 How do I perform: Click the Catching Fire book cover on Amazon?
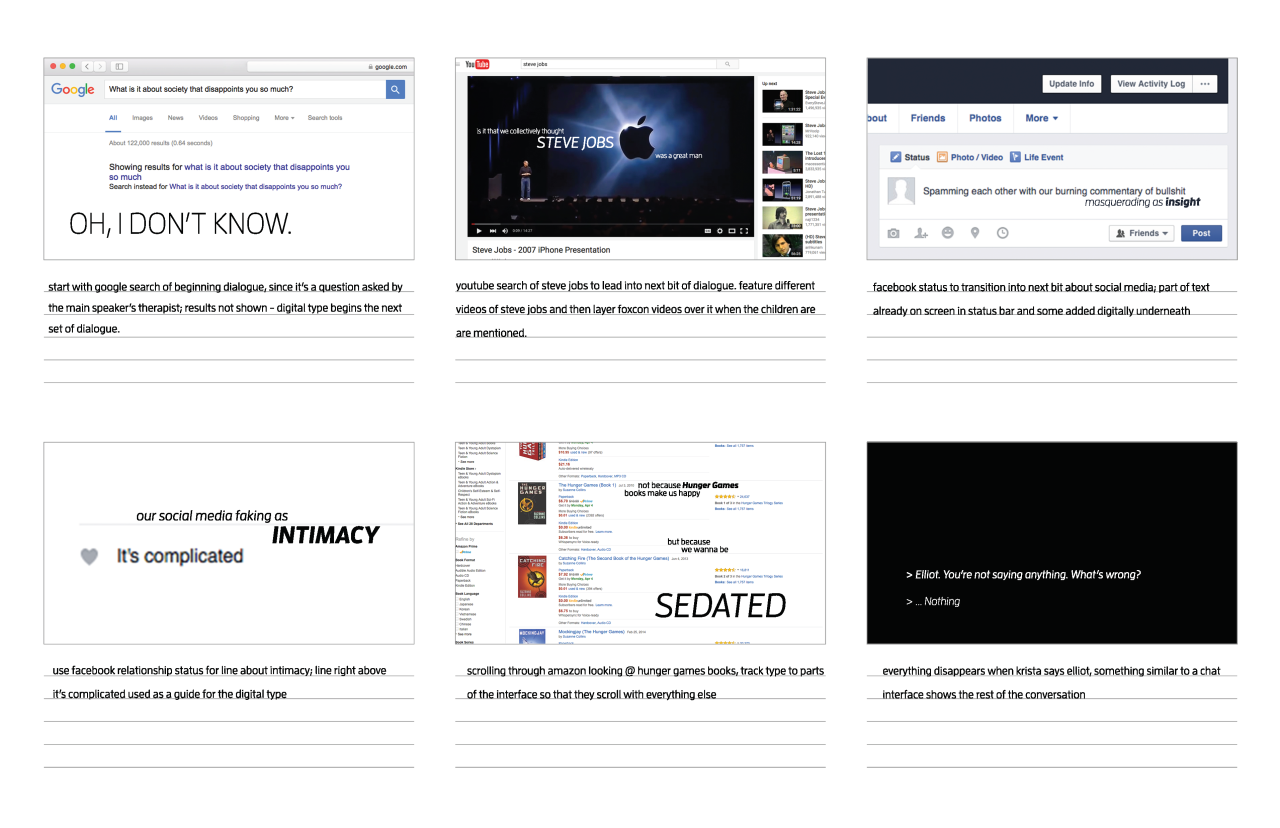click(x=532, y=577)
